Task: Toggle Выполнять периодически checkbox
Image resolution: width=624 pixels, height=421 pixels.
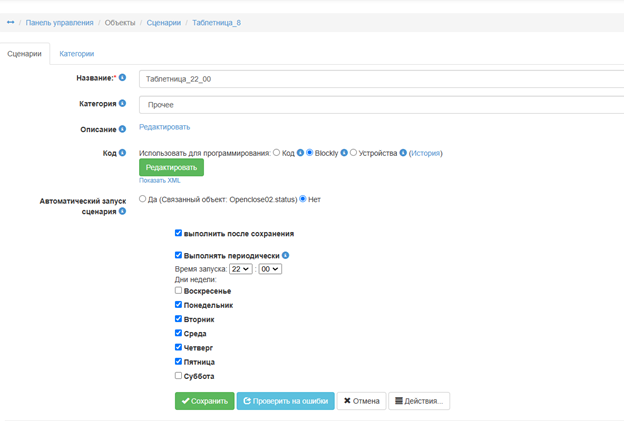Action: tap(178, 255)
